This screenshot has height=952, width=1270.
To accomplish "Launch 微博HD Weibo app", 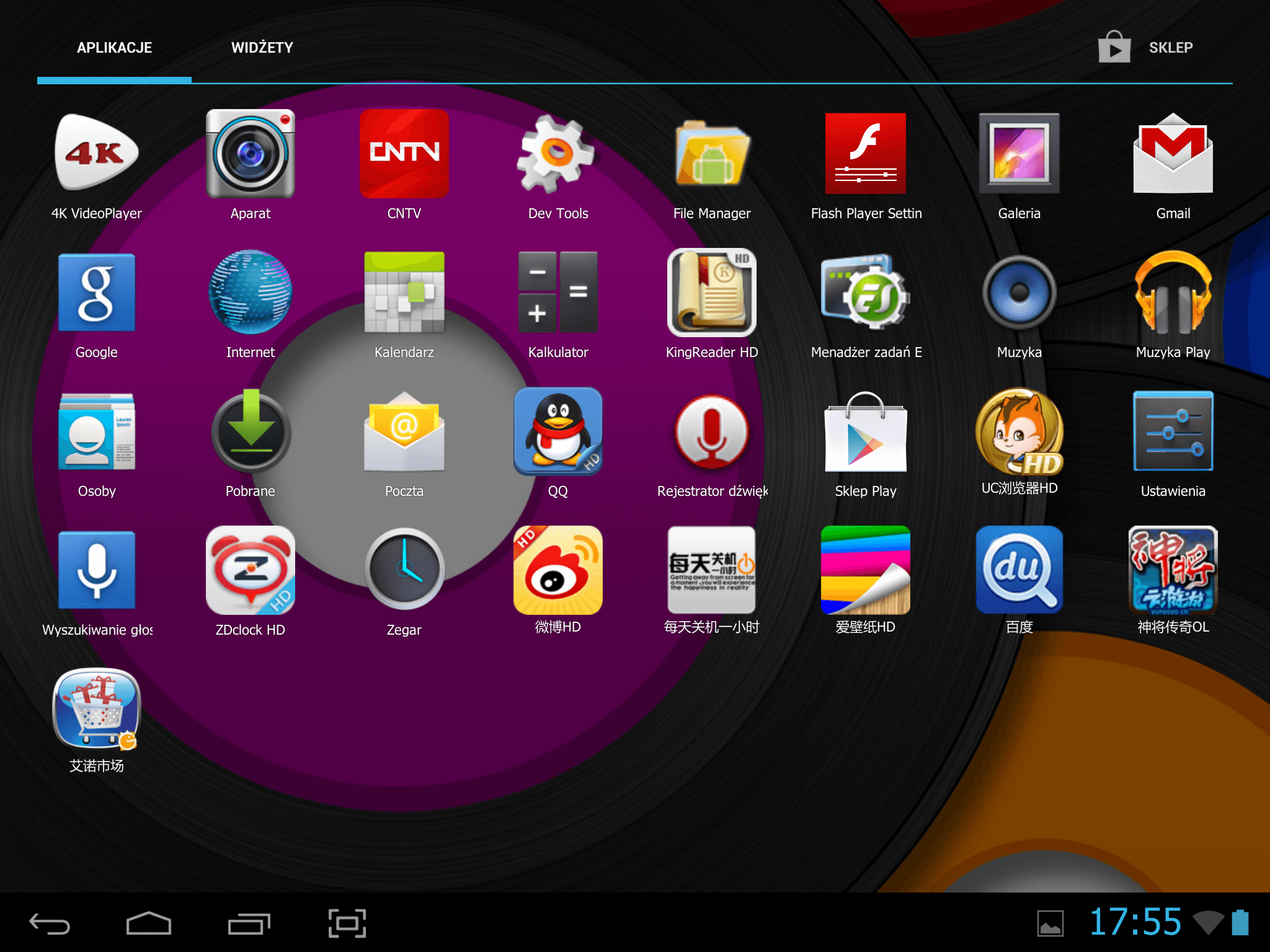I will pyautogui.click(x=558, y=570).
